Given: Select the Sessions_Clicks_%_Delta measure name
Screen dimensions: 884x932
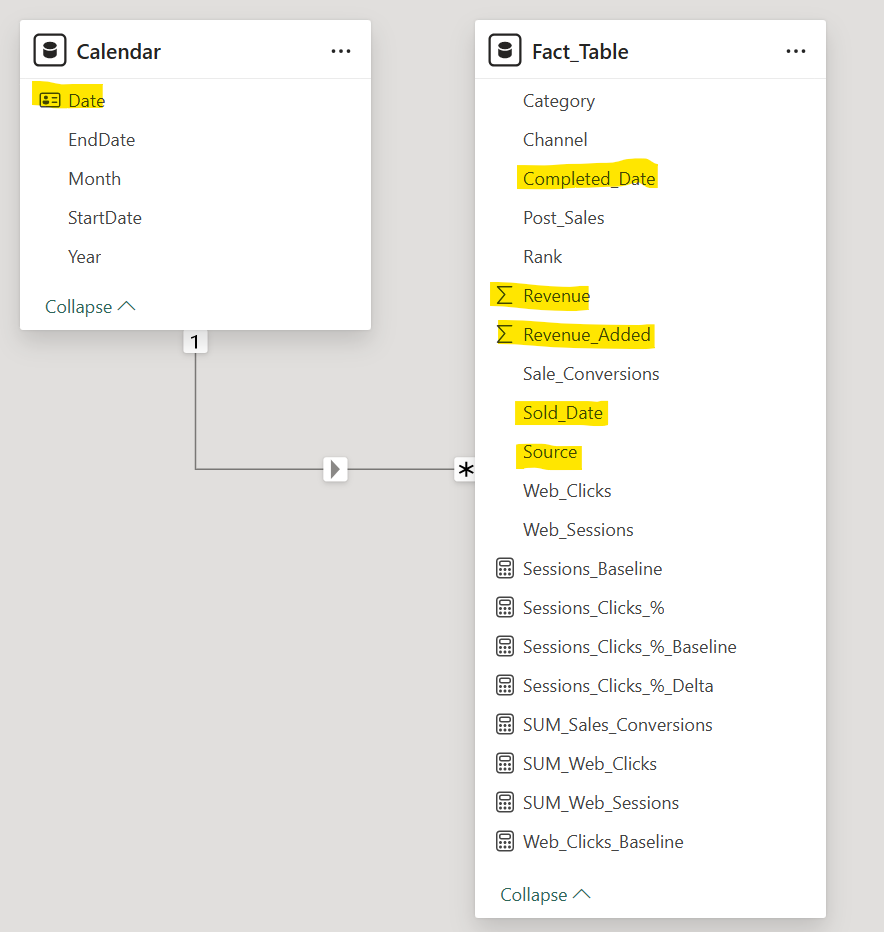Looking at the screenshot, I should tap(618, 686).
